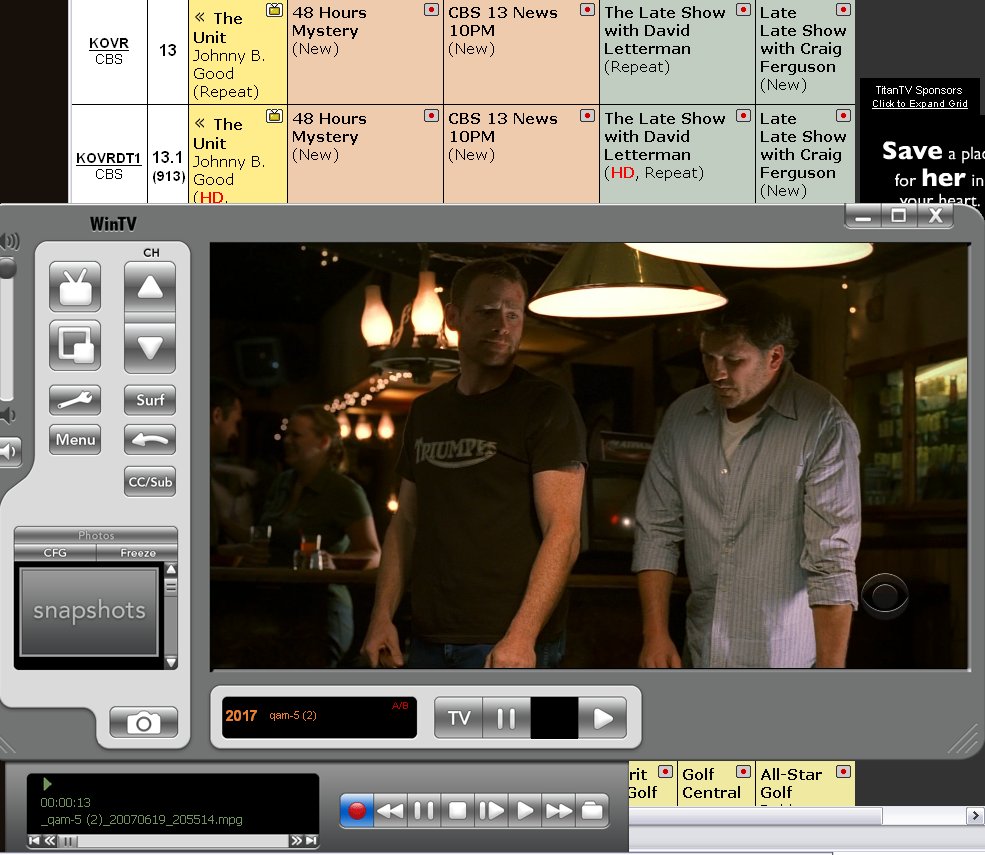The width and height of the screenshot is (985, 855).
Task: Record Late Late Show on KOVR channel 13
Action: [x=844, y=9]
